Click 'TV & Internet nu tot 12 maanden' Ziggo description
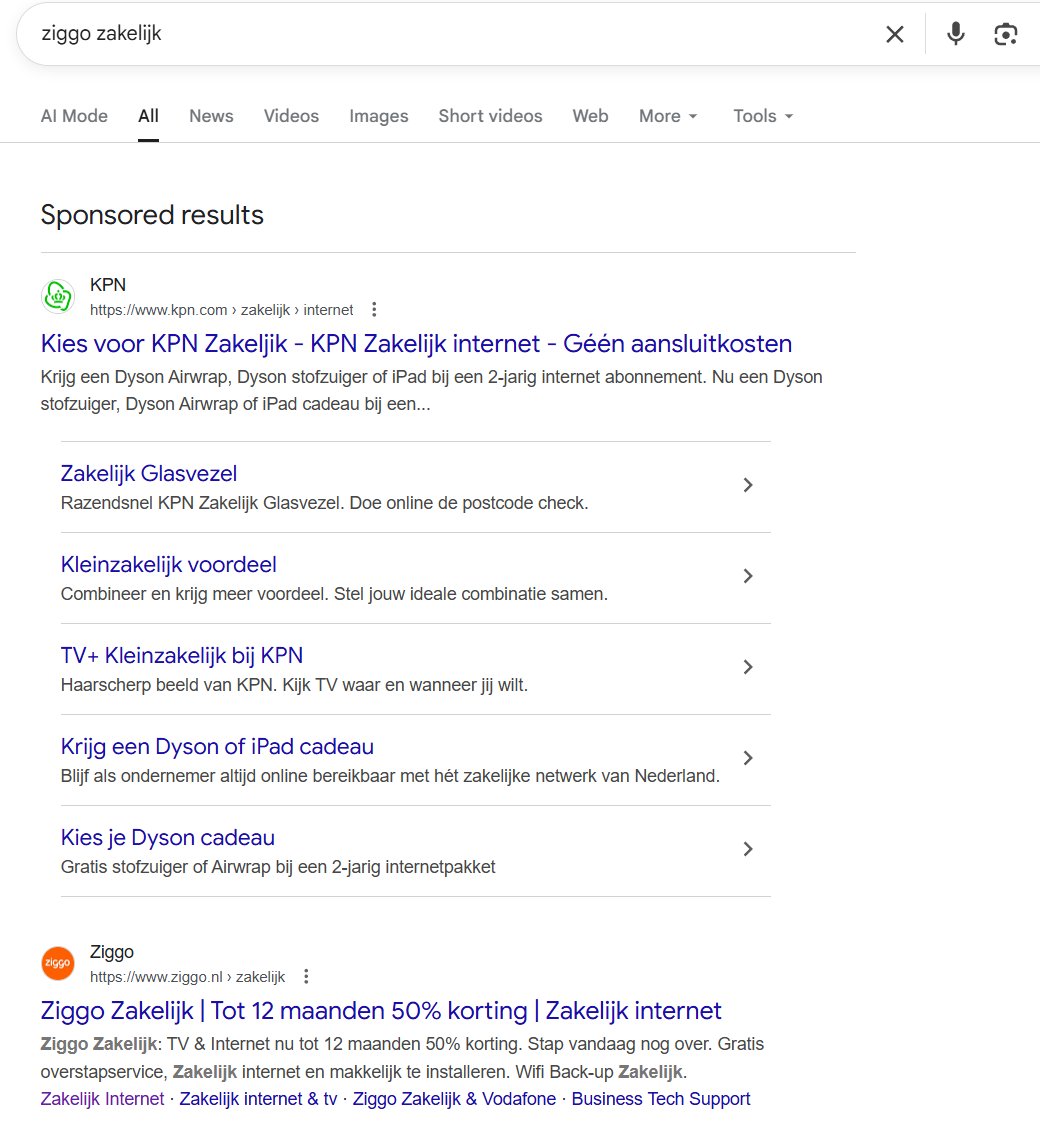Image resolution: width=1040 pixels, height=1132 pixels. coord(402,1058)
